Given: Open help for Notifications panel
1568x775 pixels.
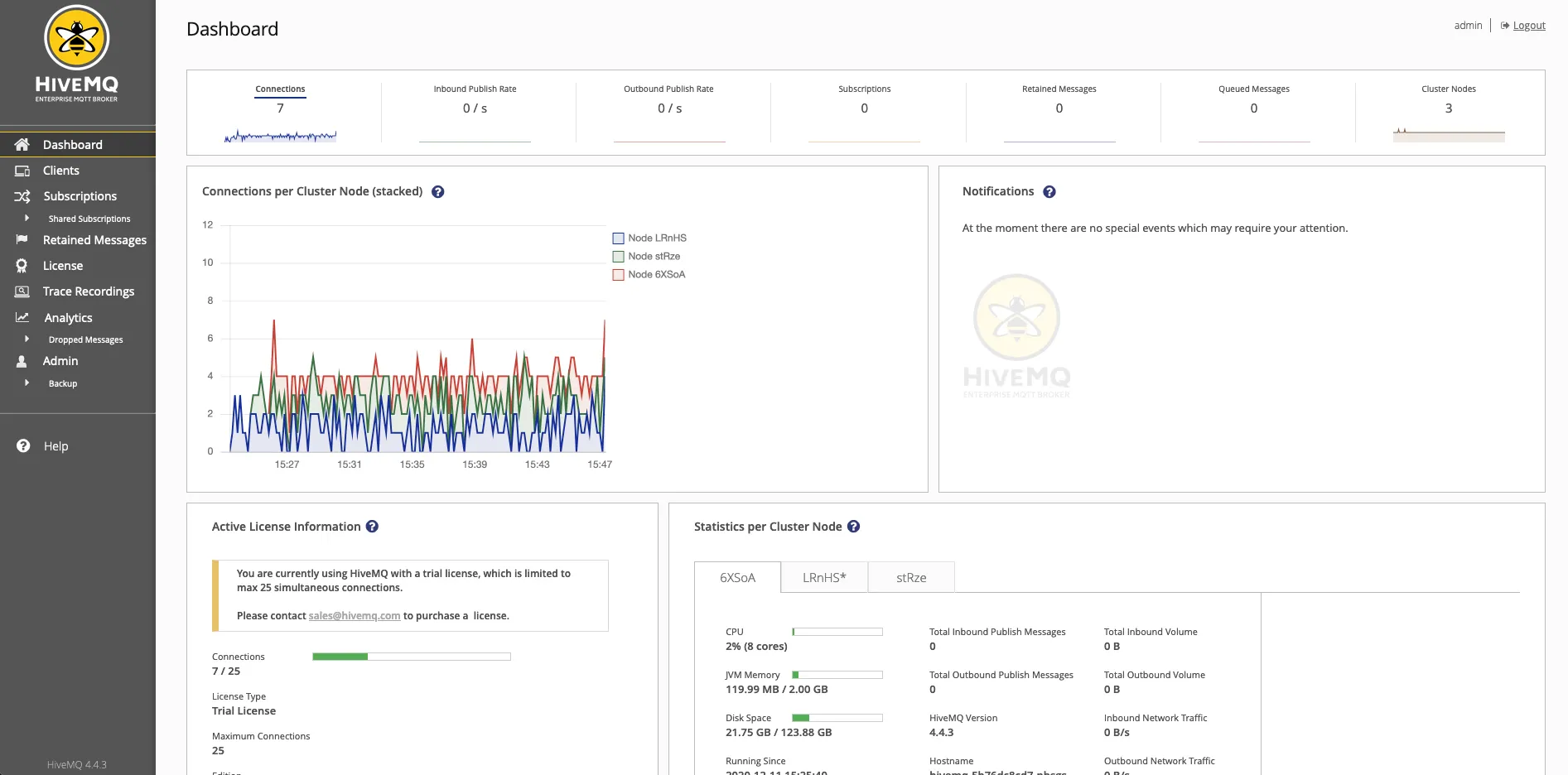Looking at the screenshot, I should click(x=1049, y=192).
